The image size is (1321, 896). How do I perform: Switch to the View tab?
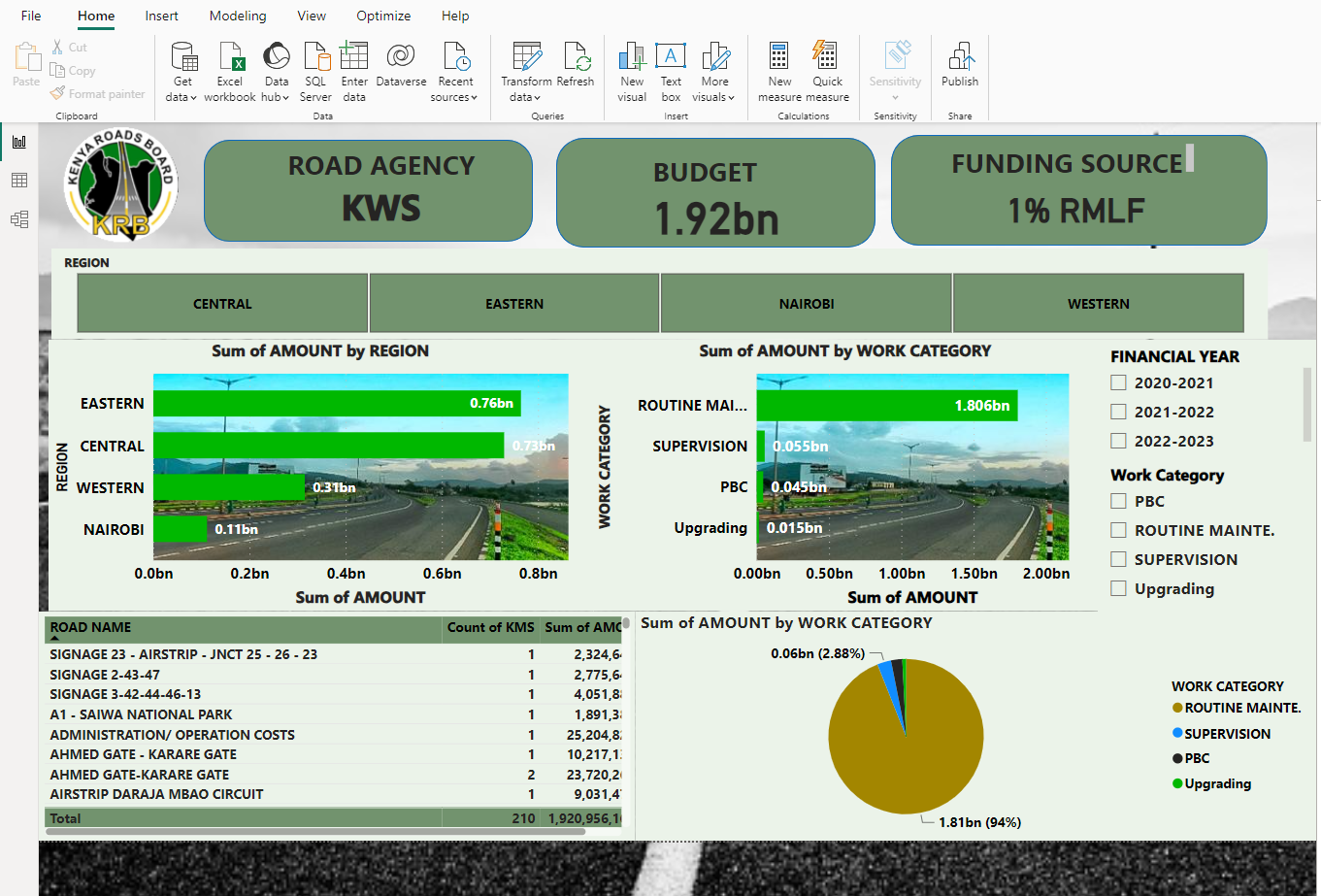point(312,16)
